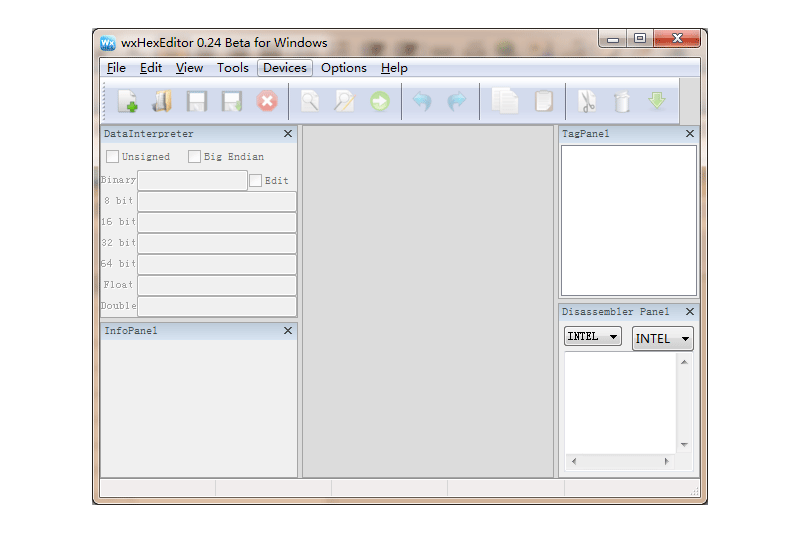Click the Double value field

pyautogui.click(x=217, y=306)
